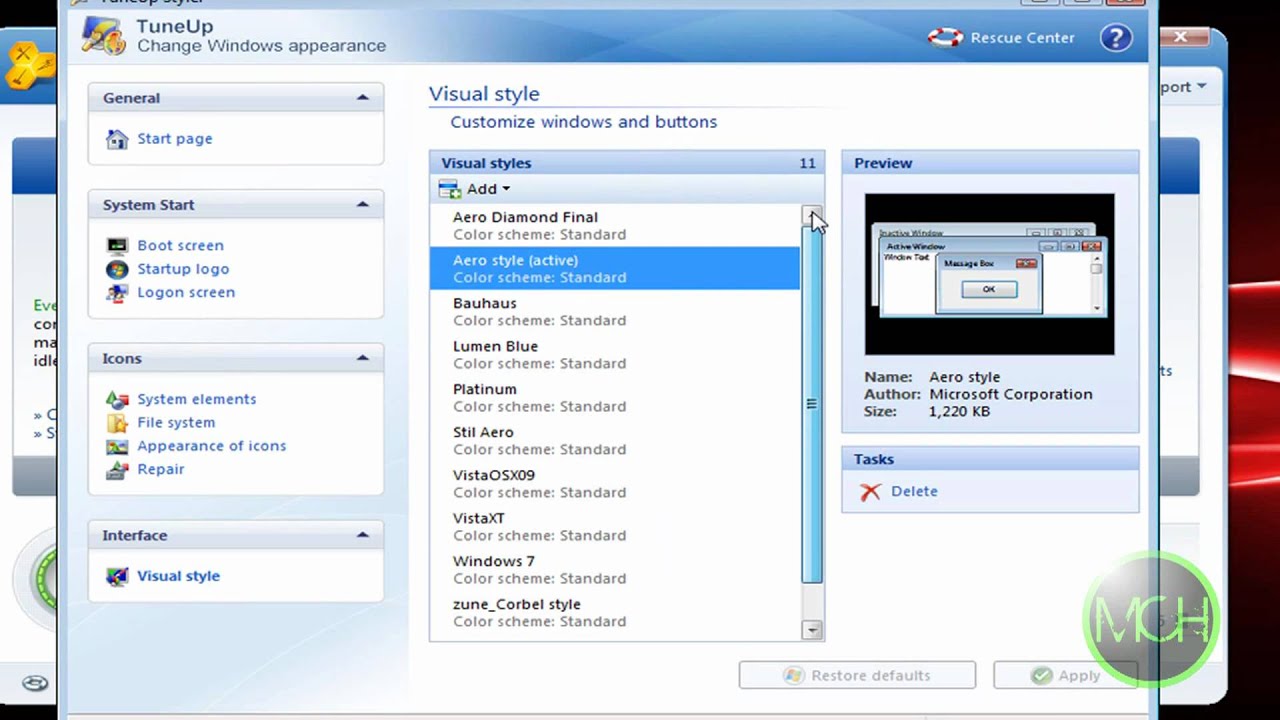The image size is (1280, 720).
Task: Select the Startup logo option
Action: [x=183, y=268]
